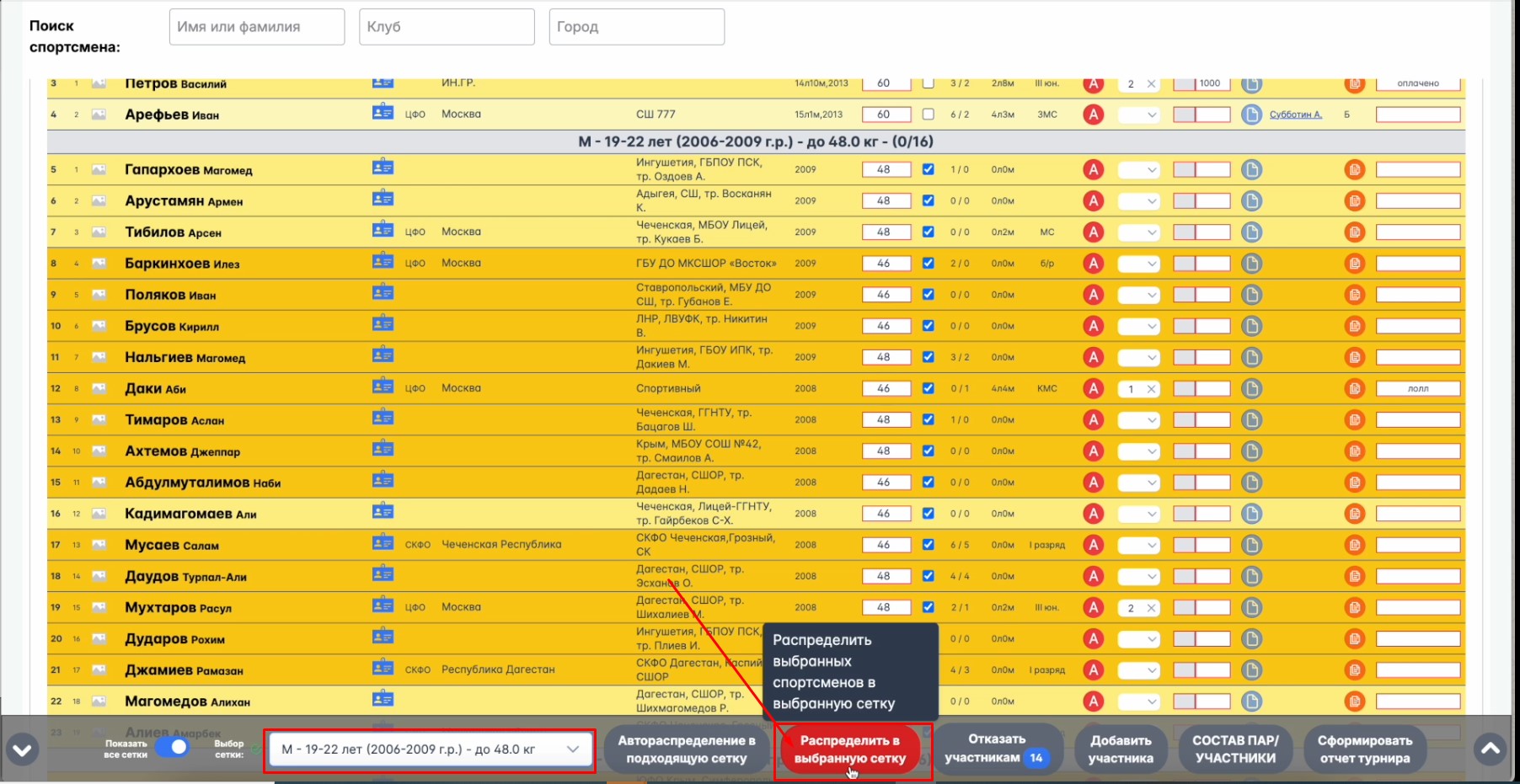Open 'СОСТАВ ПАР/УЧАСТНИКИ' section
The image size is (1520, 784).
(x=1234, y=749)
